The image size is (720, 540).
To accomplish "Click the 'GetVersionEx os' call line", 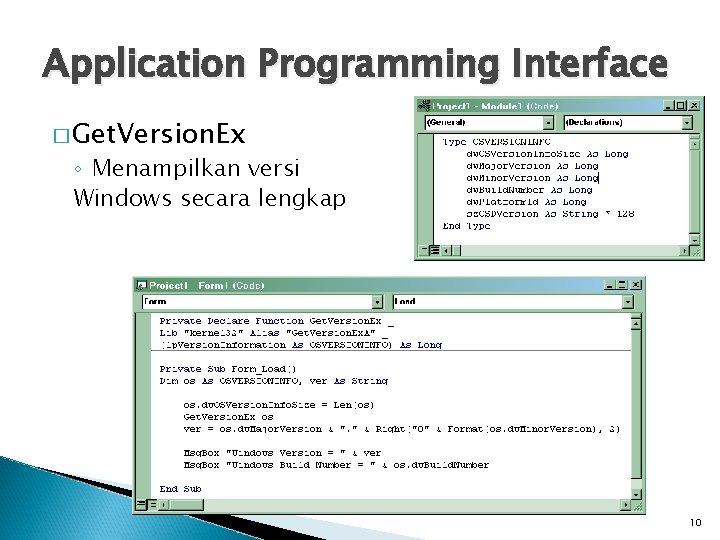I will point(228,417).
